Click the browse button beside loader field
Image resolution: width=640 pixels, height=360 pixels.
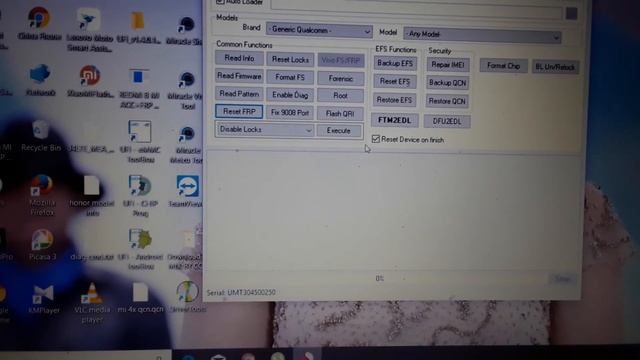(571, 13)
